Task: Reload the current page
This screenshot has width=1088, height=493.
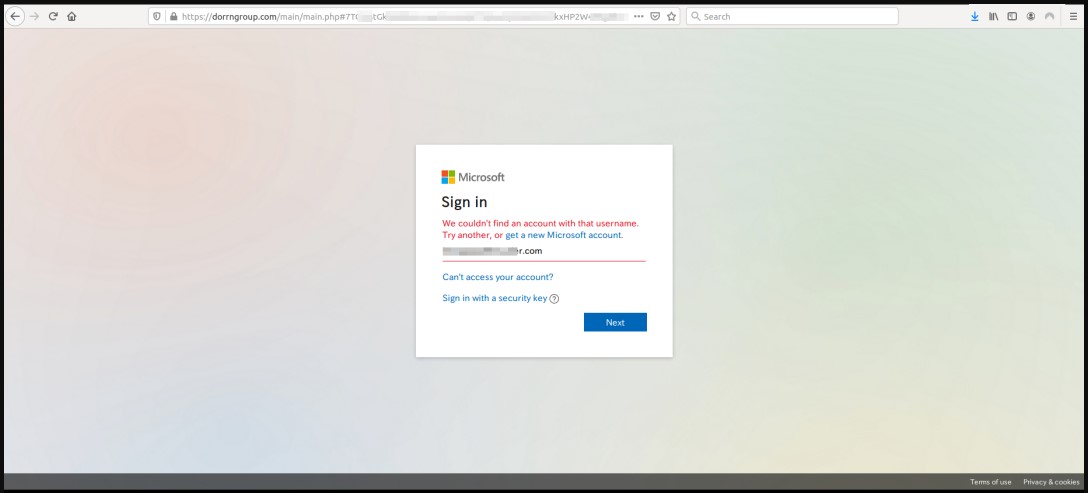Action: tap(53, 16)
